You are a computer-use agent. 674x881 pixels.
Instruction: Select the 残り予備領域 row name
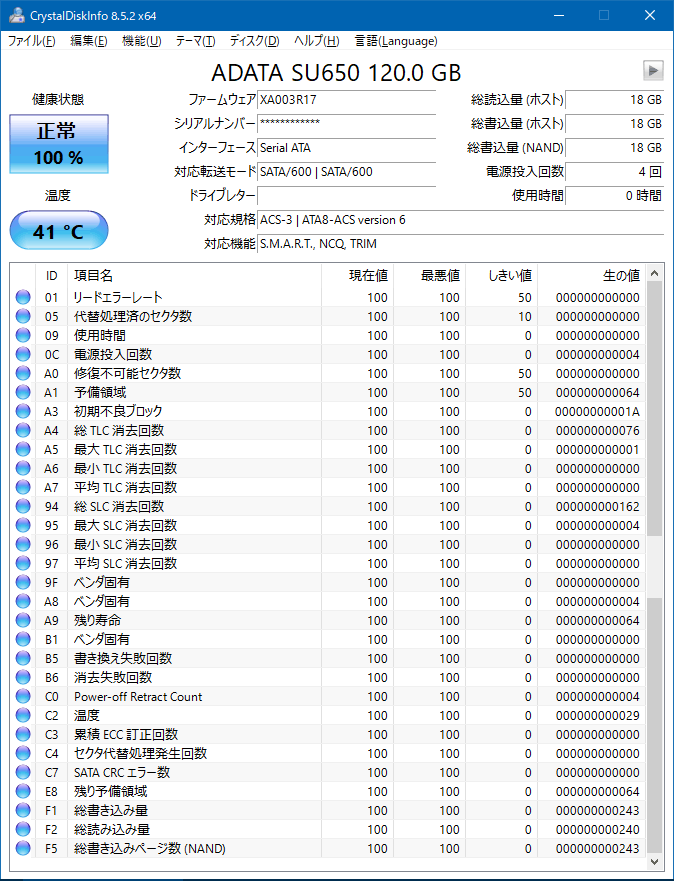click(x=111, y=791)
